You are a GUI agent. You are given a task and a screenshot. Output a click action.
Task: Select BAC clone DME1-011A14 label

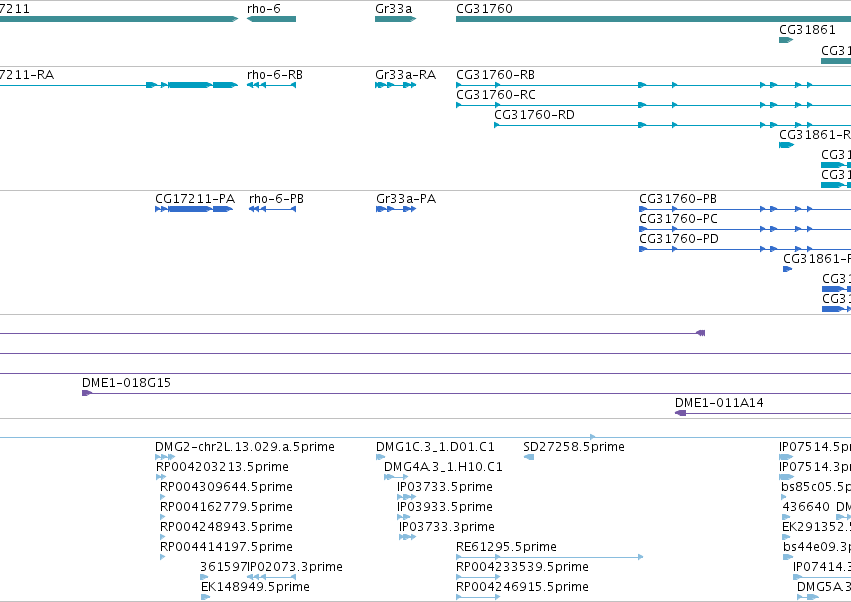click(x=719, y=403)
